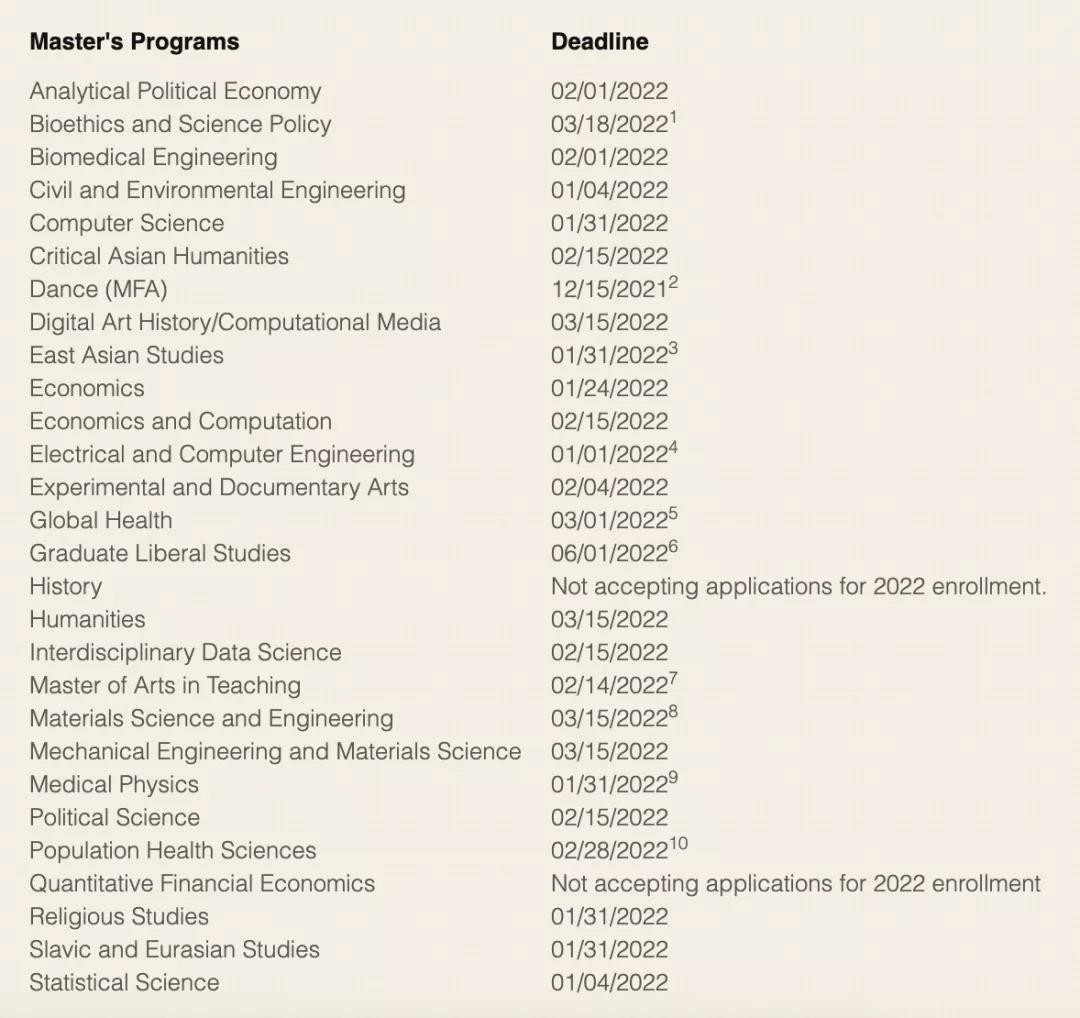Open Bioethics and Science Policy program

[x=180, y=124]
